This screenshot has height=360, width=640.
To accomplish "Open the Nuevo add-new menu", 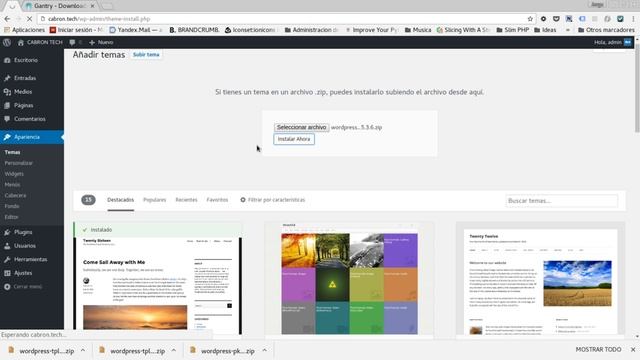I will [101, 42].
